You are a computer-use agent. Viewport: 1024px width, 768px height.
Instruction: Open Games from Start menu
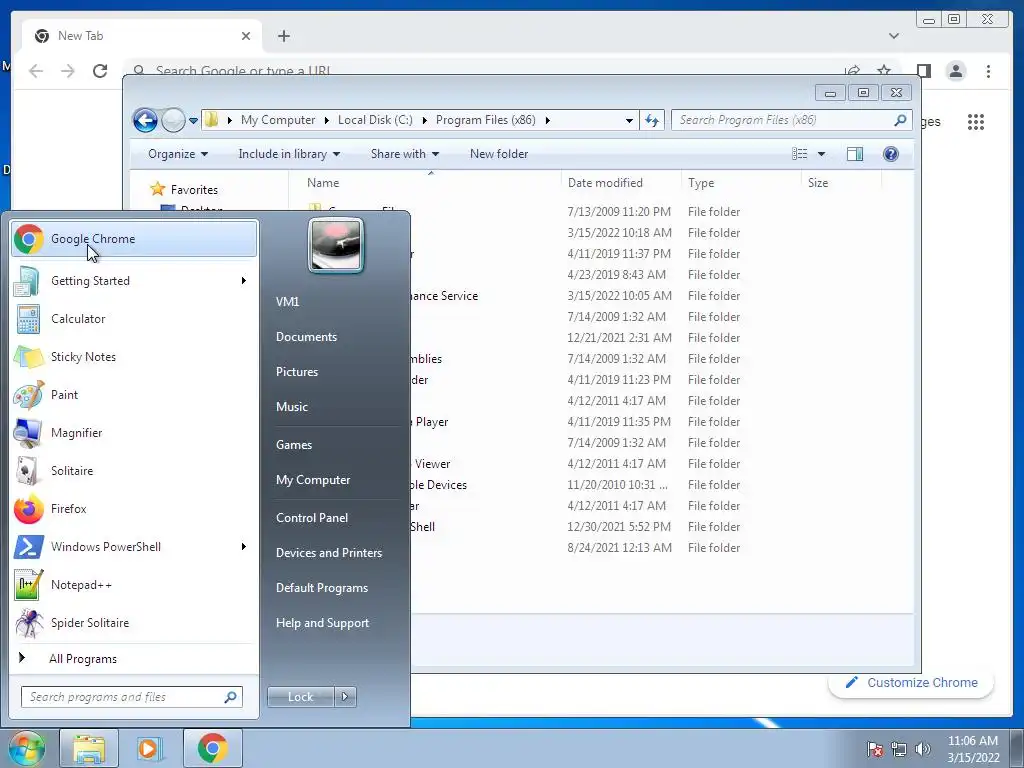coord(294,445)
